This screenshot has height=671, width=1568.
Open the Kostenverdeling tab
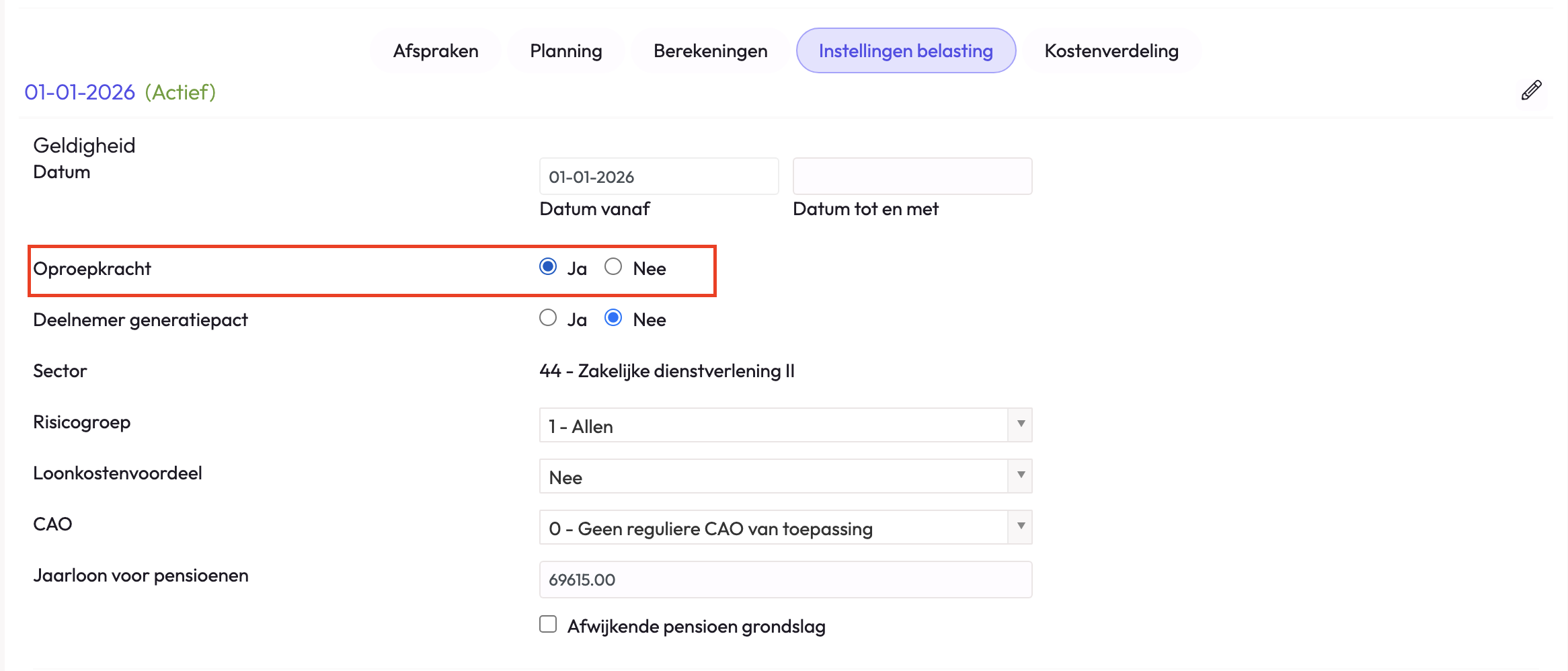1111,51
